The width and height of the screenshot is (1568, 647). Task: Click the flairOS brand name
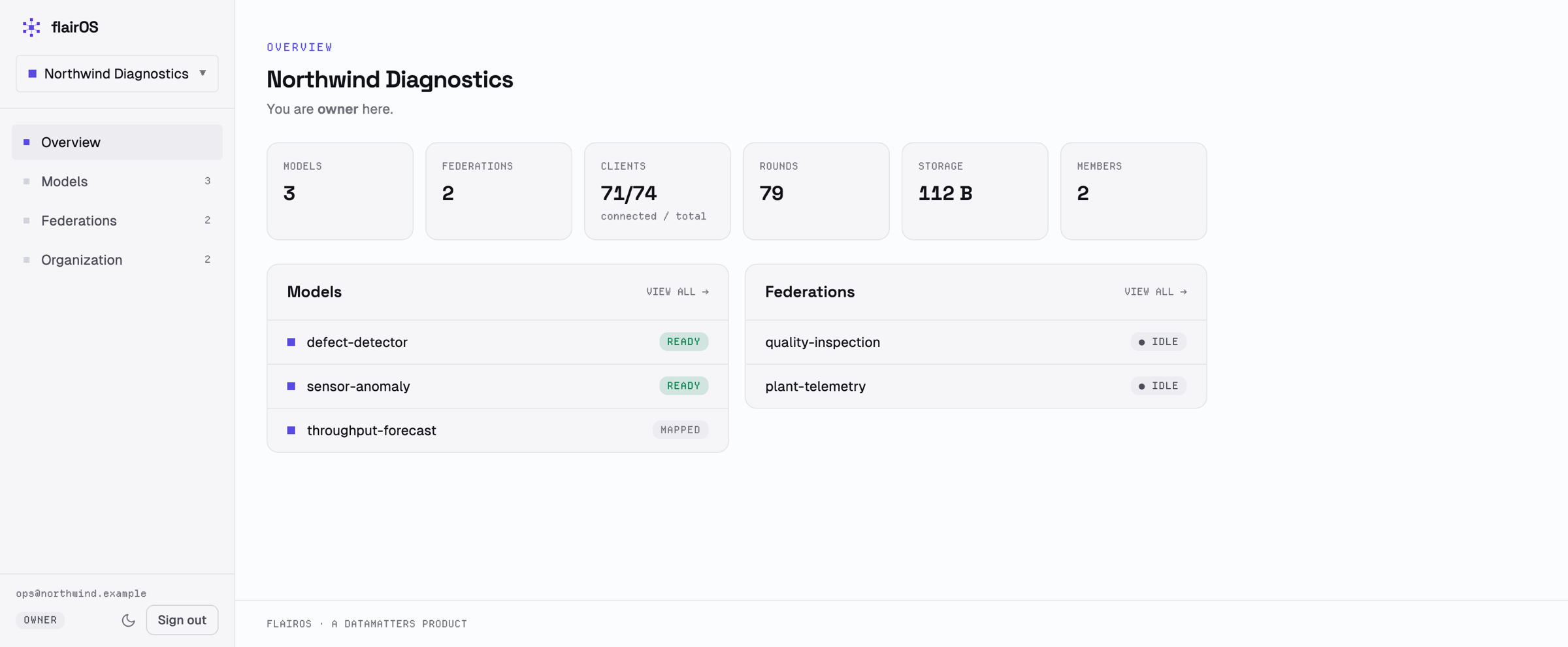pyautogui.click(x=75, y=27)
